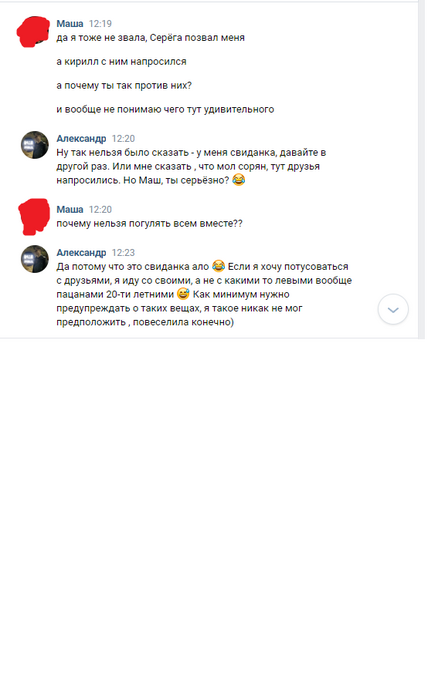Open Александр's avatar beside the 12:20 message
Image resolution: width=445 pixels, height=700 pixels.
click(x=34, y=145)
